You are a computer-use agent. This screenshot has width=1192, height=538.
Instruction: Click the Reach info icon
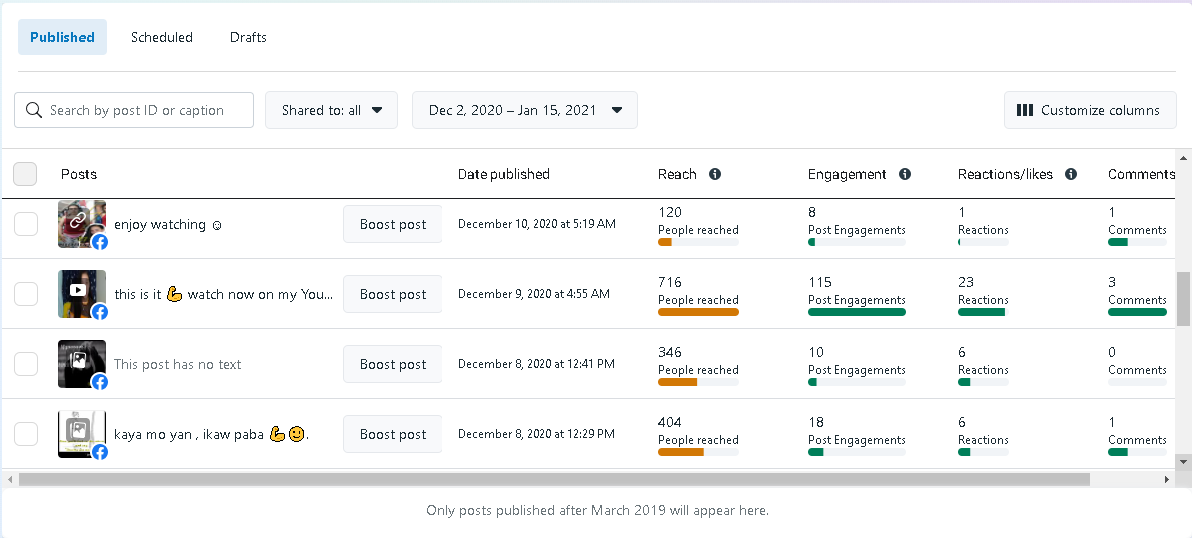pyautogui.click(x=715, y=174)
